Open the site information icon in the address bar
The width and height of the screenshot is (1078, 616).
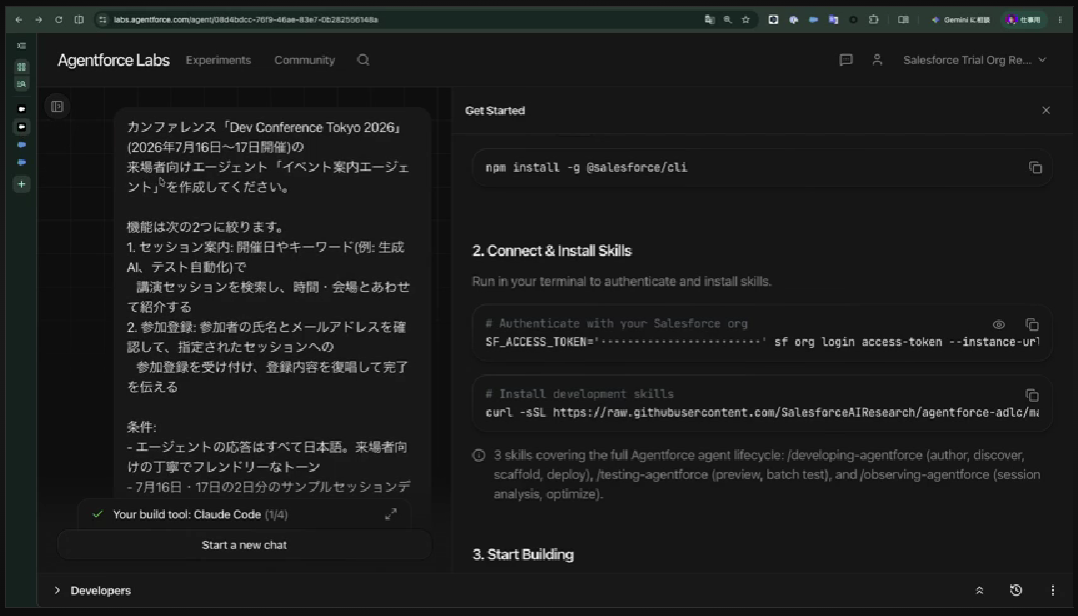[x=103, y=20]
